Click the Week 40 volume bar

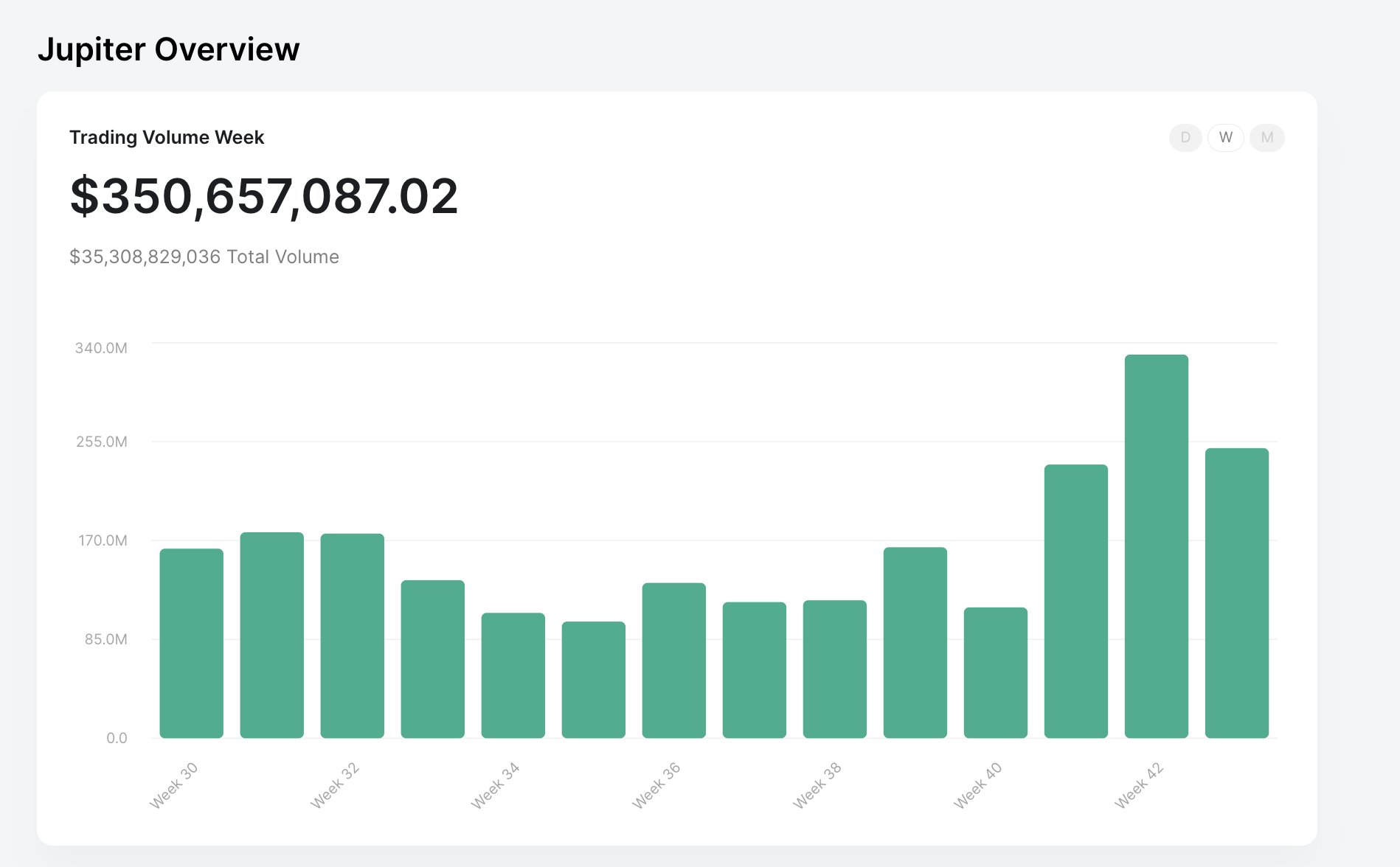(995, 672)
